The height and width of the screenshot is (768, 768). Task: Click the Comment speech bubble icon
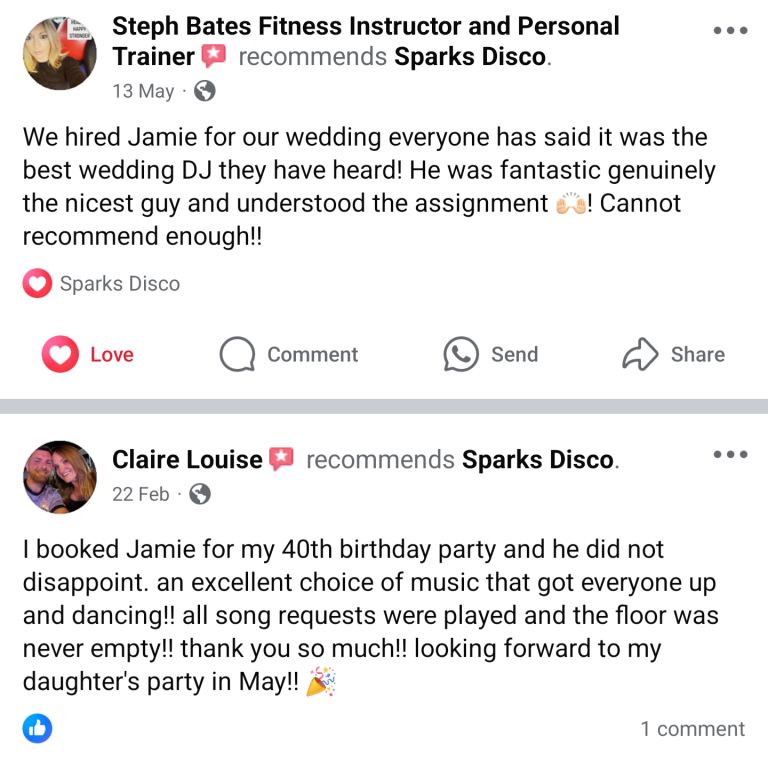[x=237, y=354]
